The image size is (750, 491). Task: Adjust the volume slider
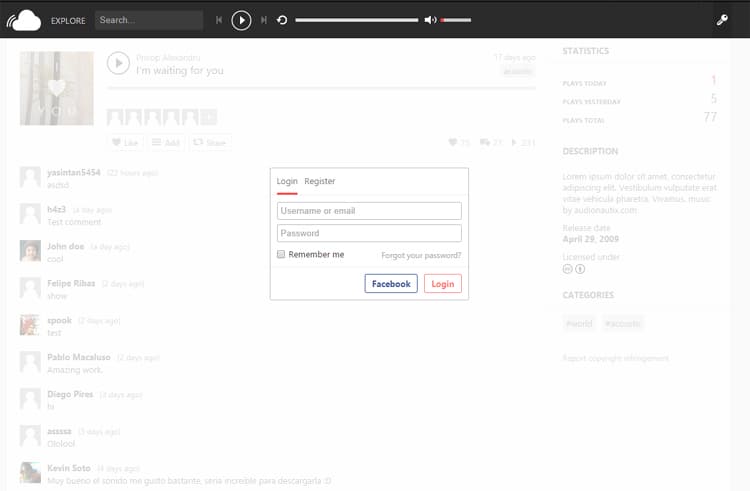click(x=455, y=20)
